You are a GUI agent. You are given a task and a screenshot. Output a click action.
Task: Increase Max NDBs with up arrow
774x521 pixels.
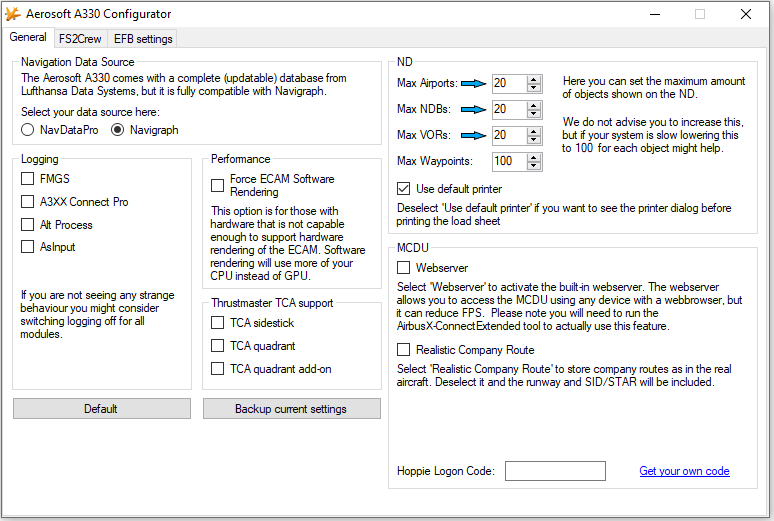click(534, 106)
